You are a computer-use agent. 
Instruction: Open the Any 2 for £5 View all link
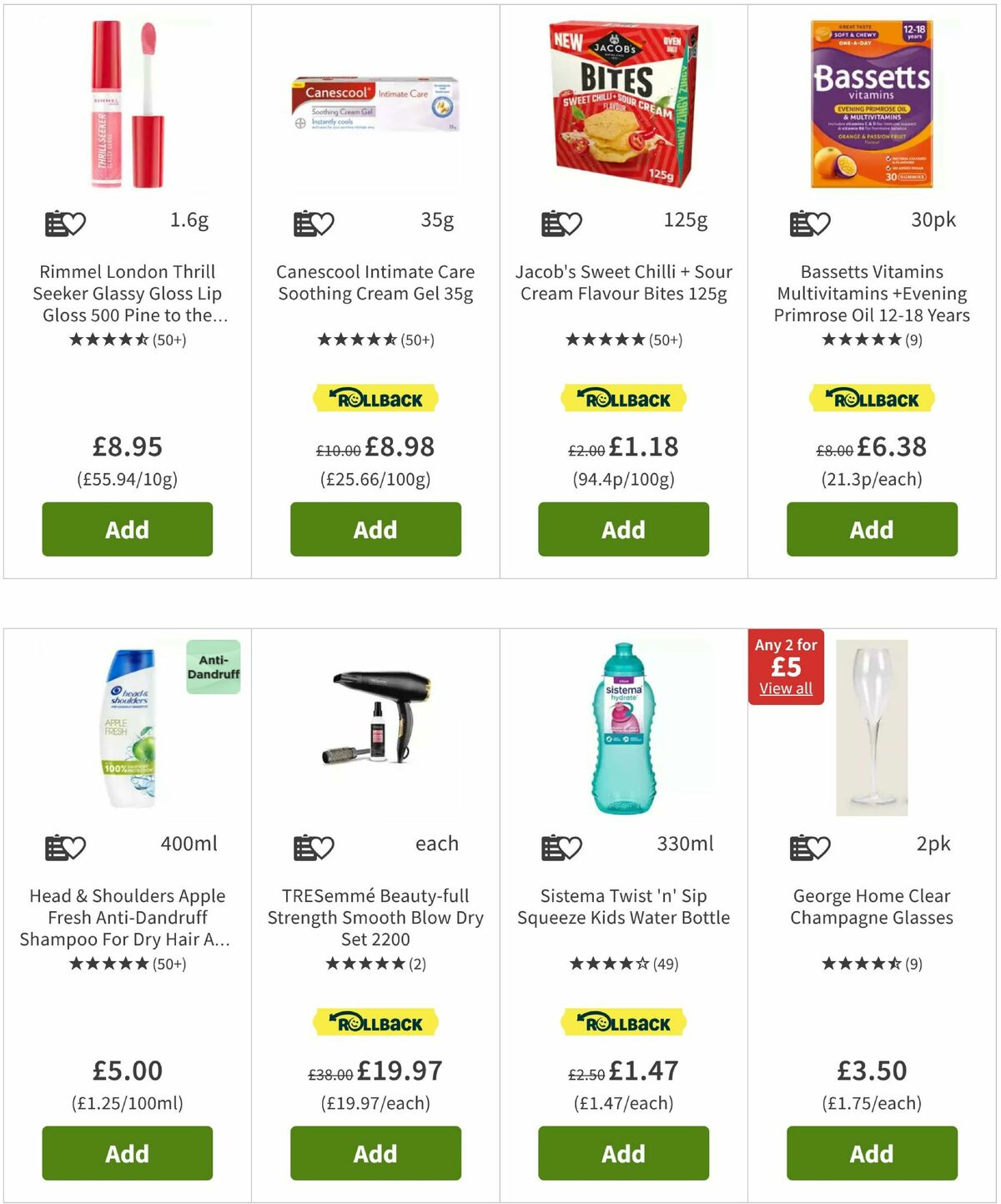(785, 688)
